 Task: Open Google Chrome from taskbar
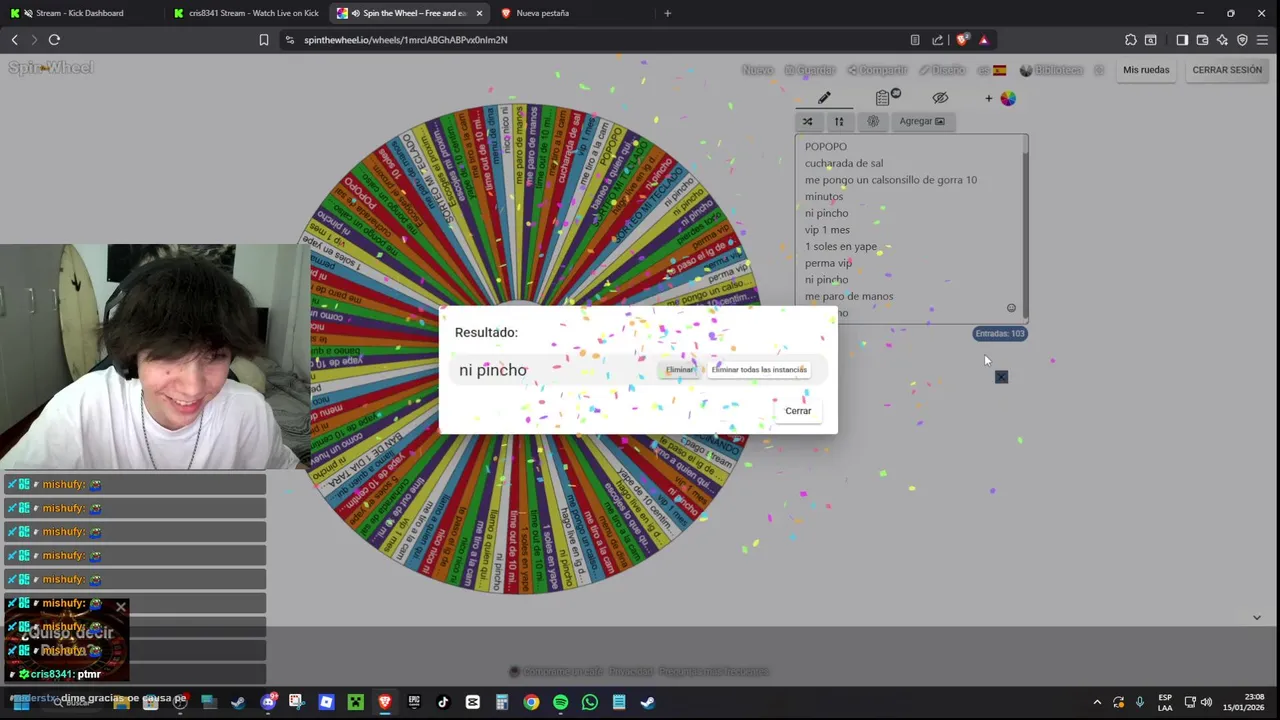click(531, 702)
